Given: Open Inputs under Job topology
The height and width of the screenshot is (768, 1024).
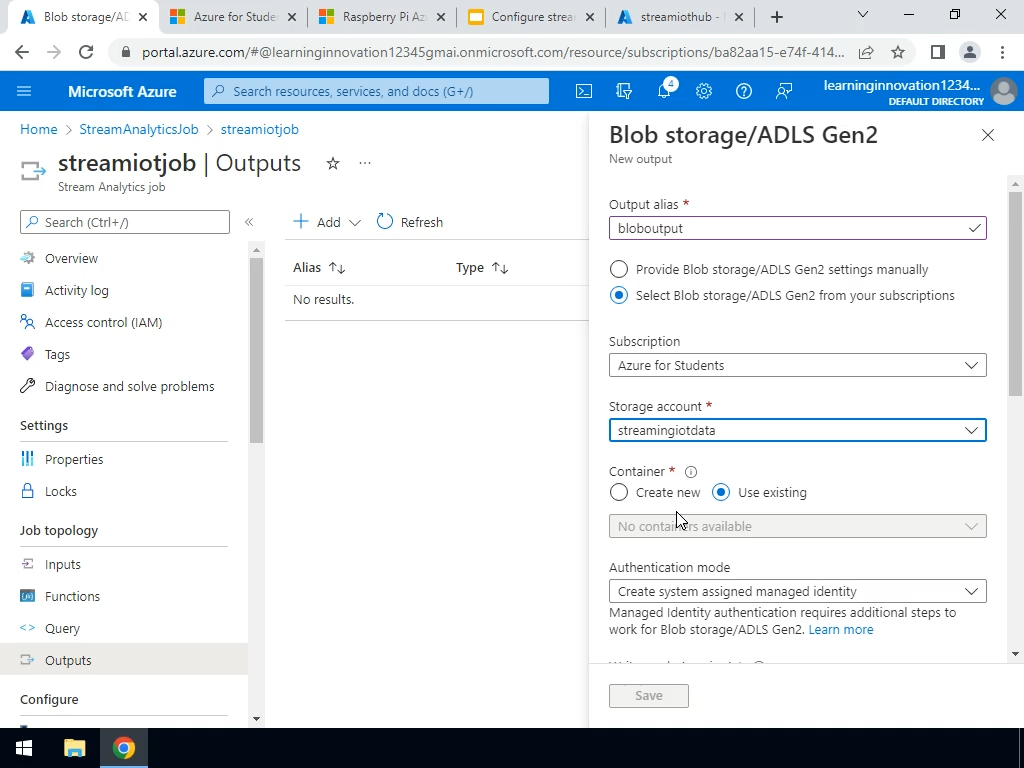Looking at the screenshot, I should point(63,565).
